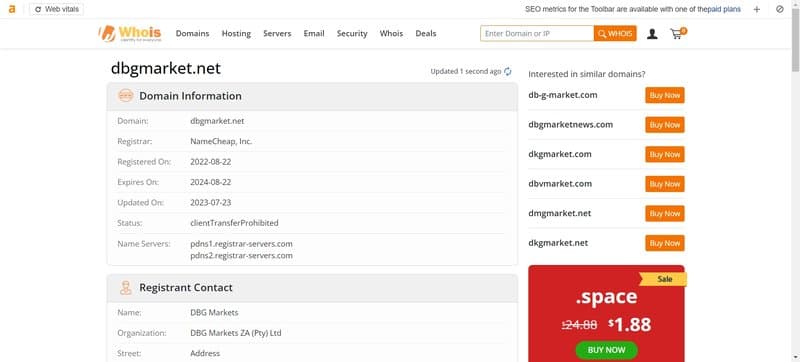Image resolution: width=800 pixels, height=362 pixels.
Task: Buy Now for dmgmarket.net
Action: (664, 214)
